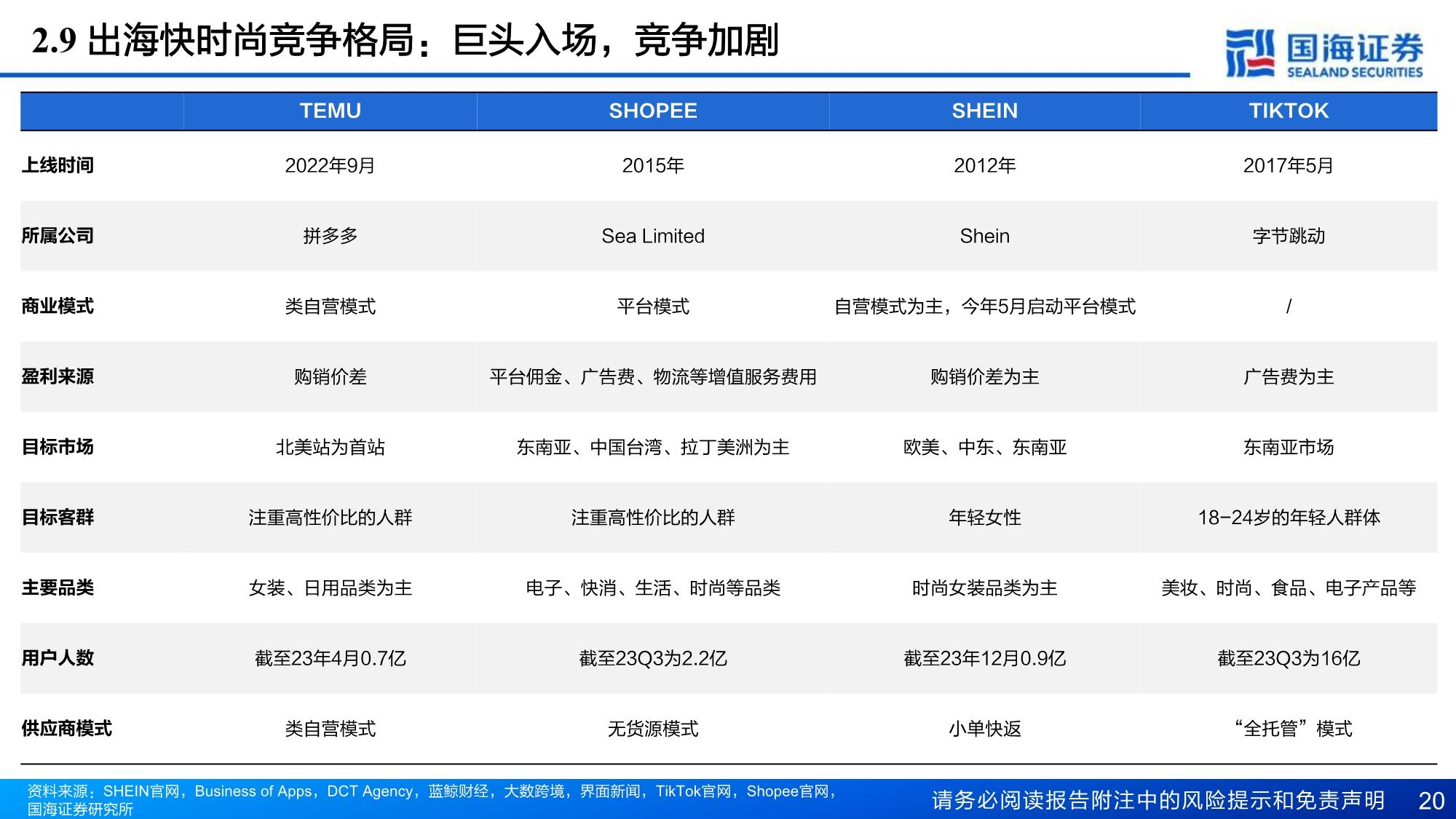Select the cell 字节跳动

click(1289, 236)
